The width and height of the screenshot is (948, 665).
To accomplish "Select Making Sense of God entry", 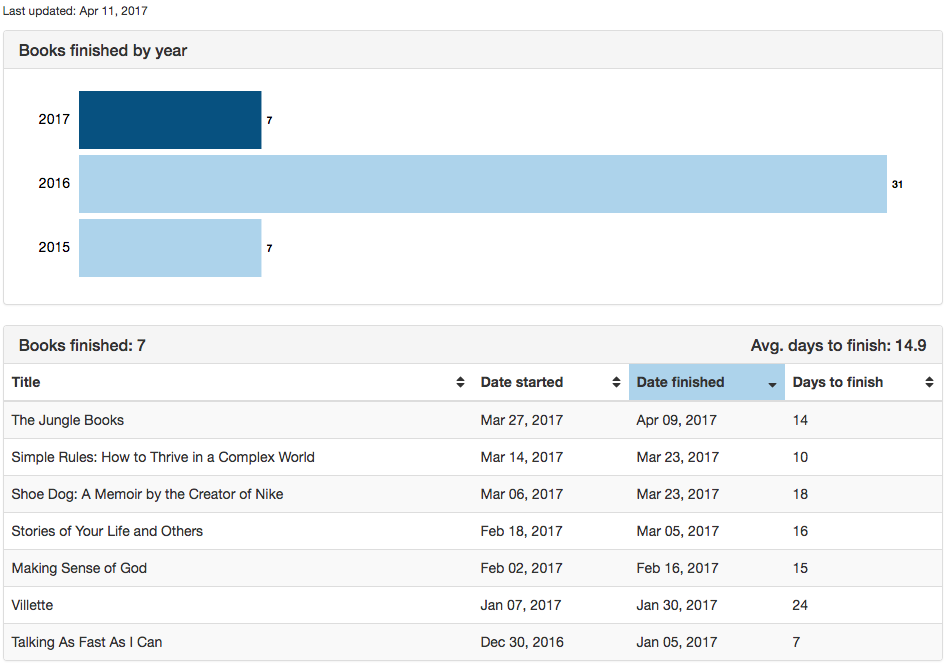I will [79, 568].
